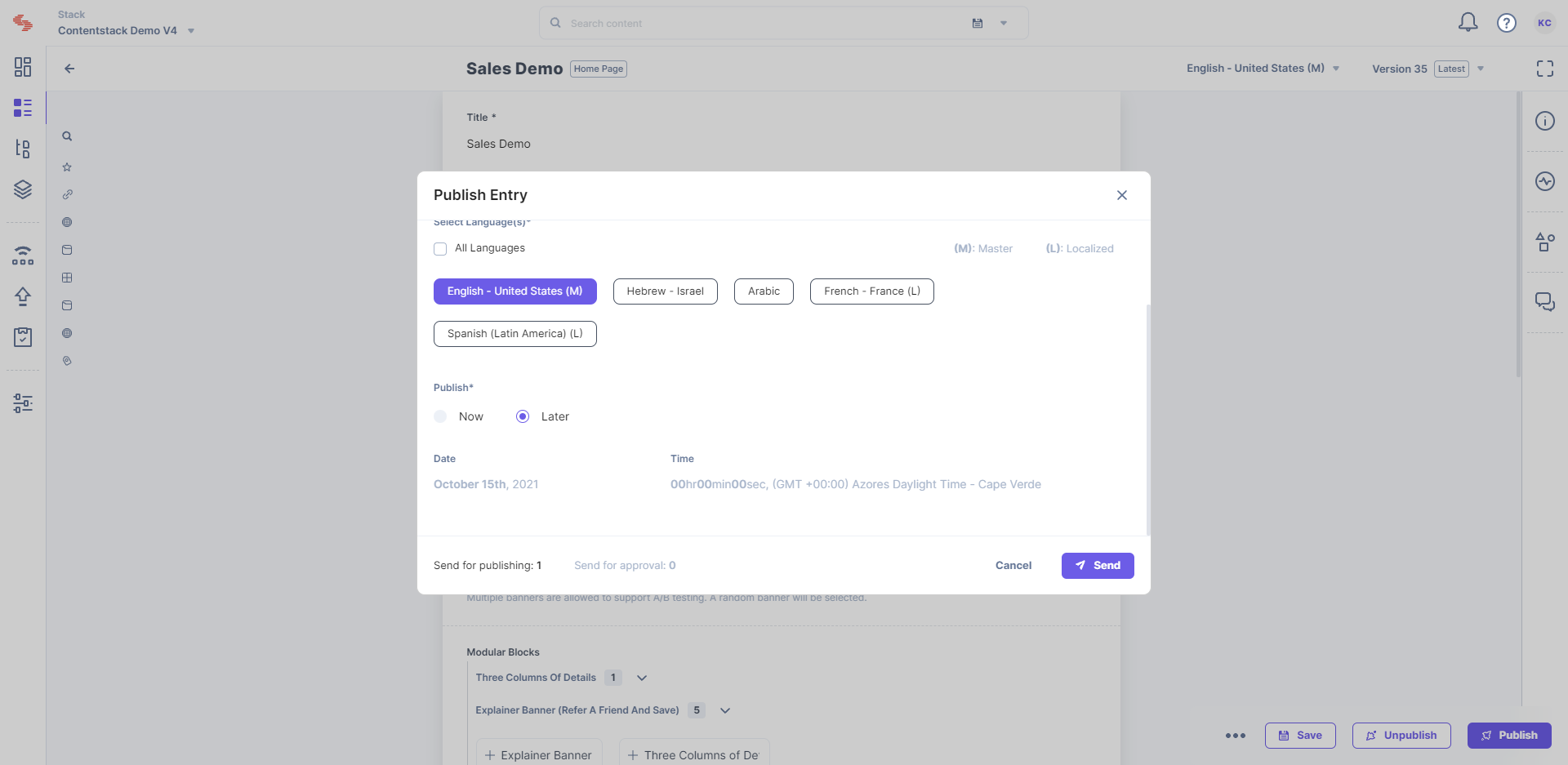Check the All Languages checkbox

click(440, 249)
